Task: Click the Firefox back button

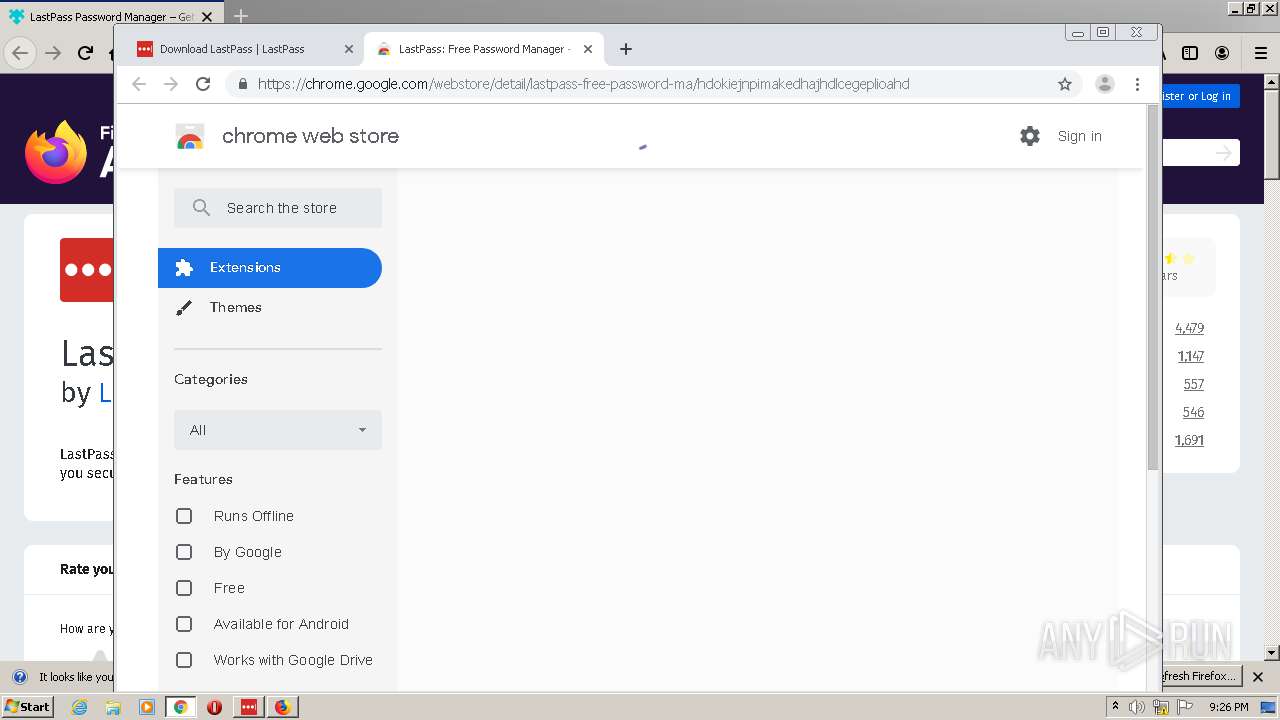Action: tap(20, 53)
